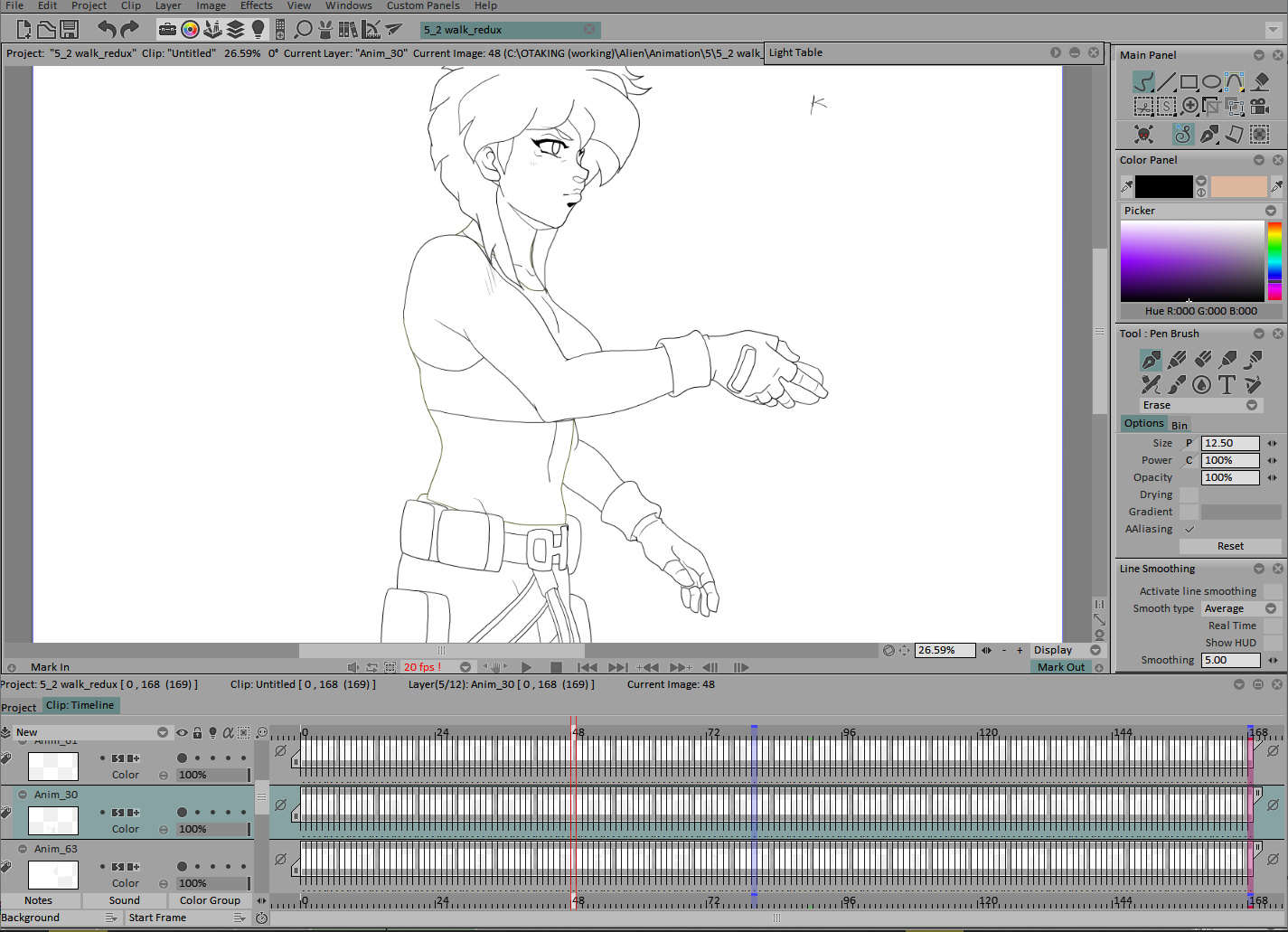Screen dimensions: 1288x932
Task: Click the Mark Out button
Action: (x=1061, y=667)
